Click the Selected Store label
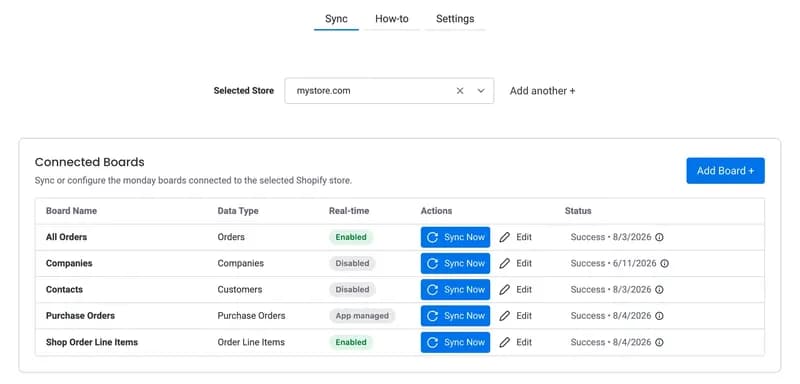Viewport: 800px width, 384px height. pyautogui.click(x=243, y=91)
